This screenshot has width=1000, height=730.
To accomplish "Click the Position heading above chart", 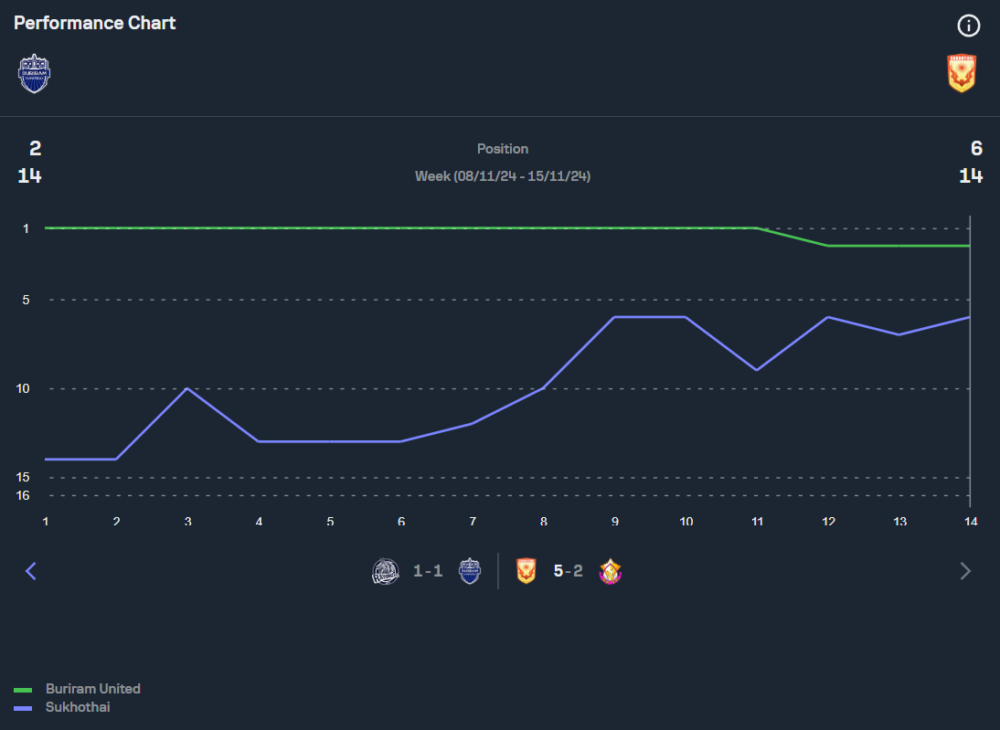I will (503, 149).
